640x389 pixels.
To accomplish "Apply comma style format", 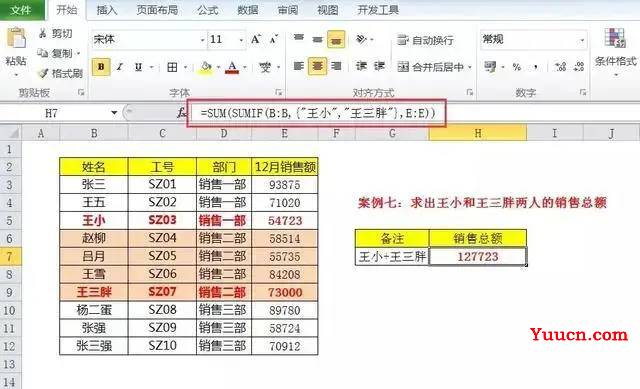I will point(536,67).
